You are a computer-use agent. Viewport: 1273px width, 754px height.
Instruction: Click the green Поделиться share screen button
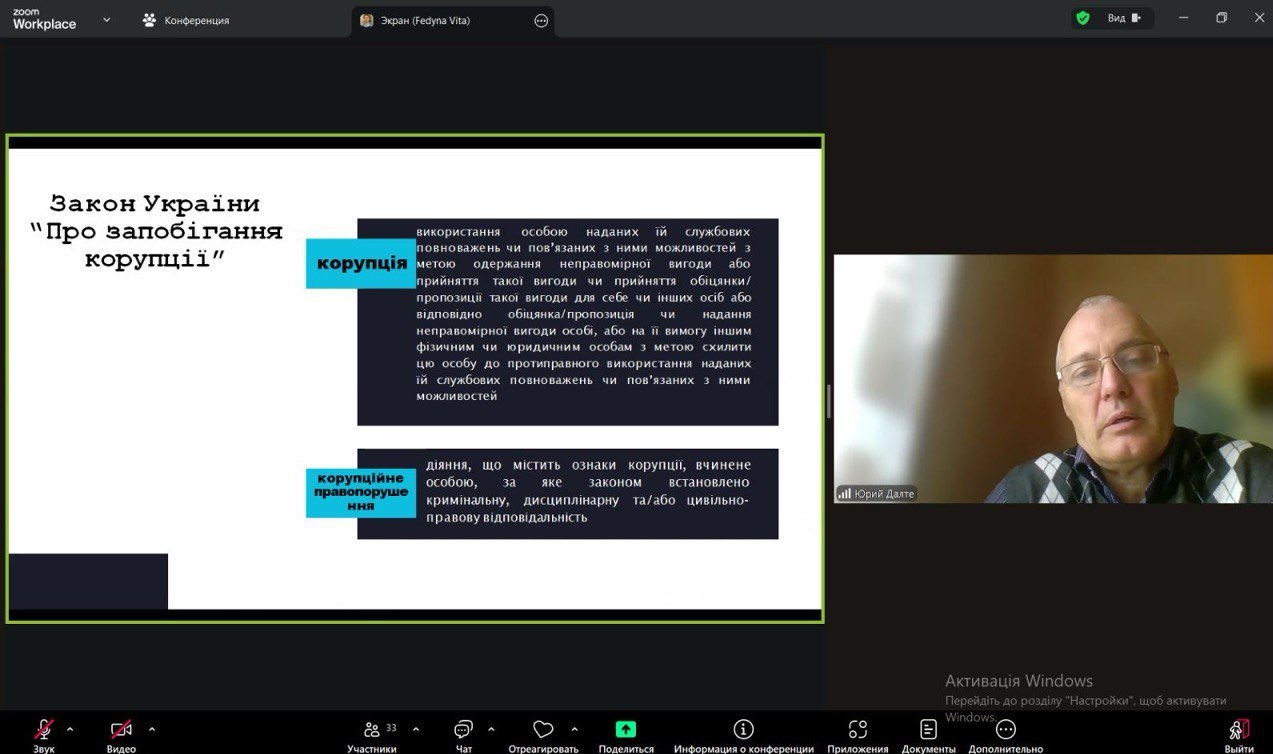point(626,730)
